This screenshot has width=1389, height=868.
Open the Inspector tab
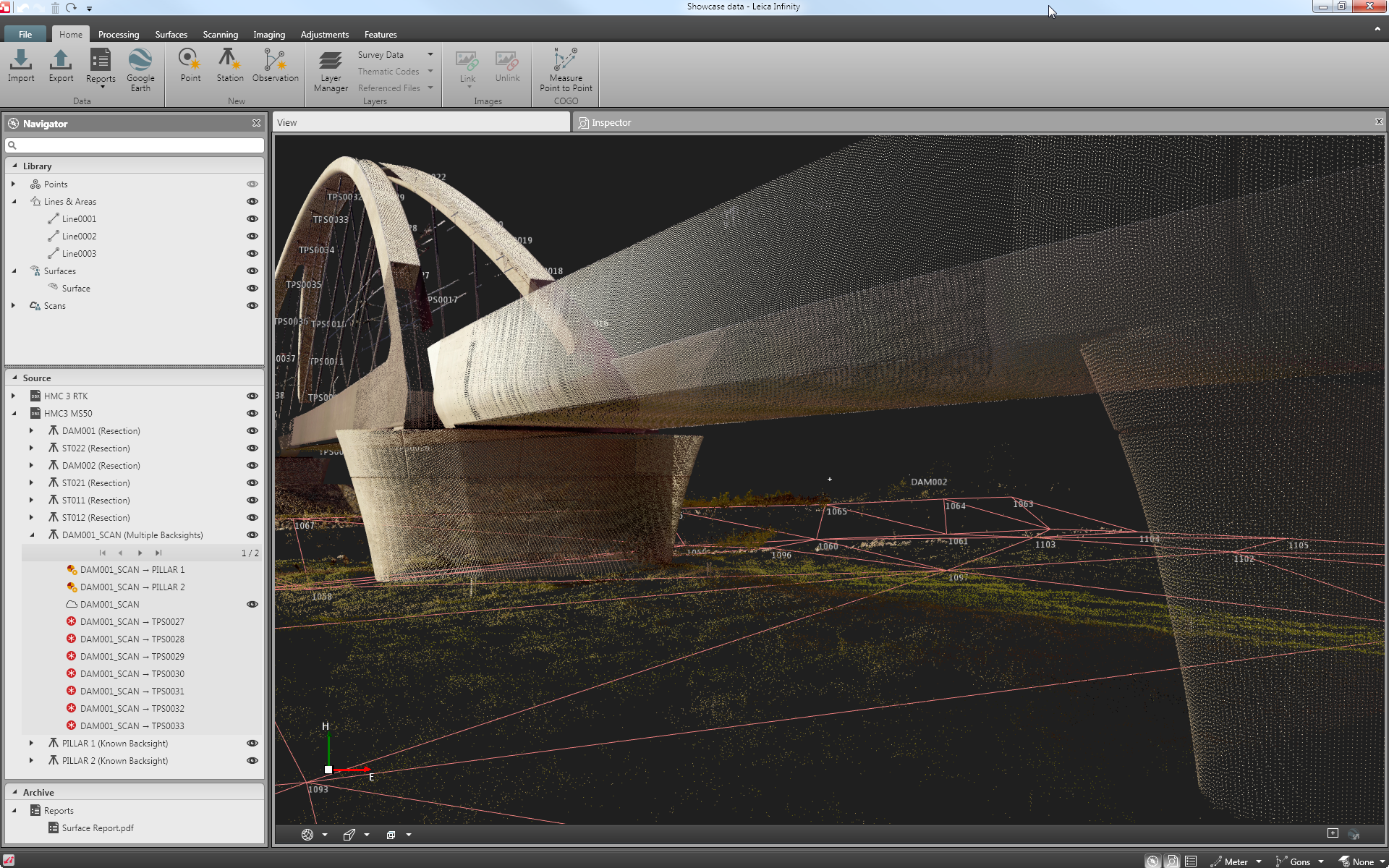click(x=611, y=123)
